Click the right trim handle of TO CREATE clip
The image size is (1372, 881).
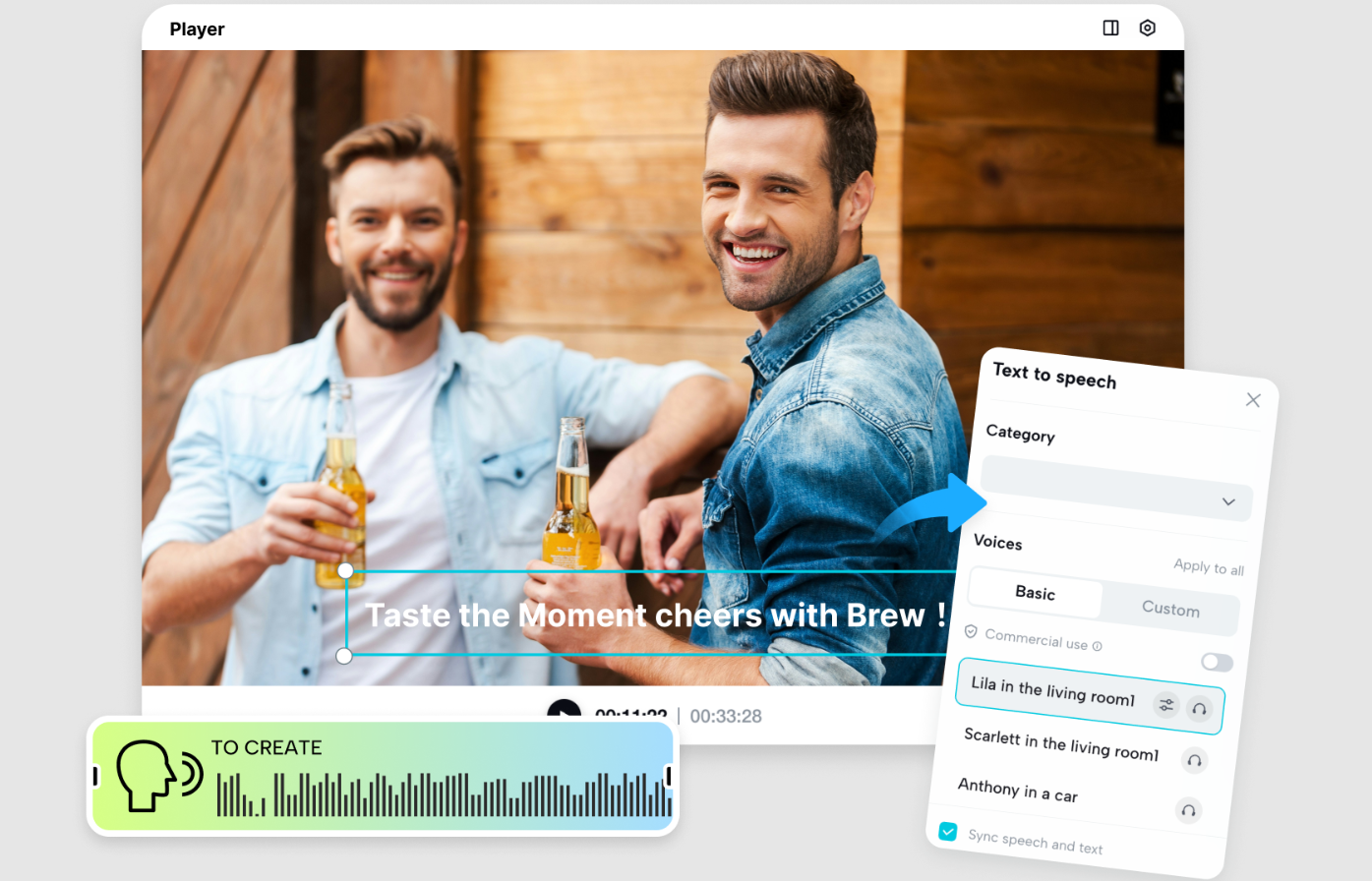(x=669, y=777)
